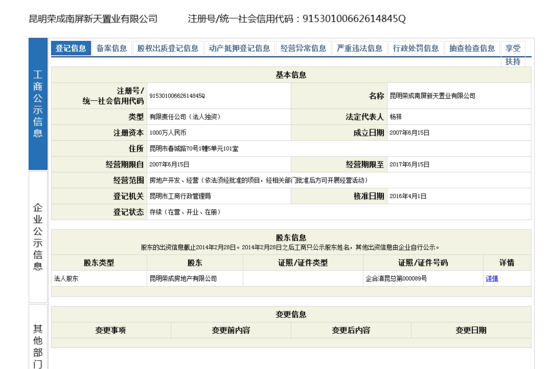The image size is (550, 369).
Task: Click the 登记状态 value 存续
Action: (185, 212)
